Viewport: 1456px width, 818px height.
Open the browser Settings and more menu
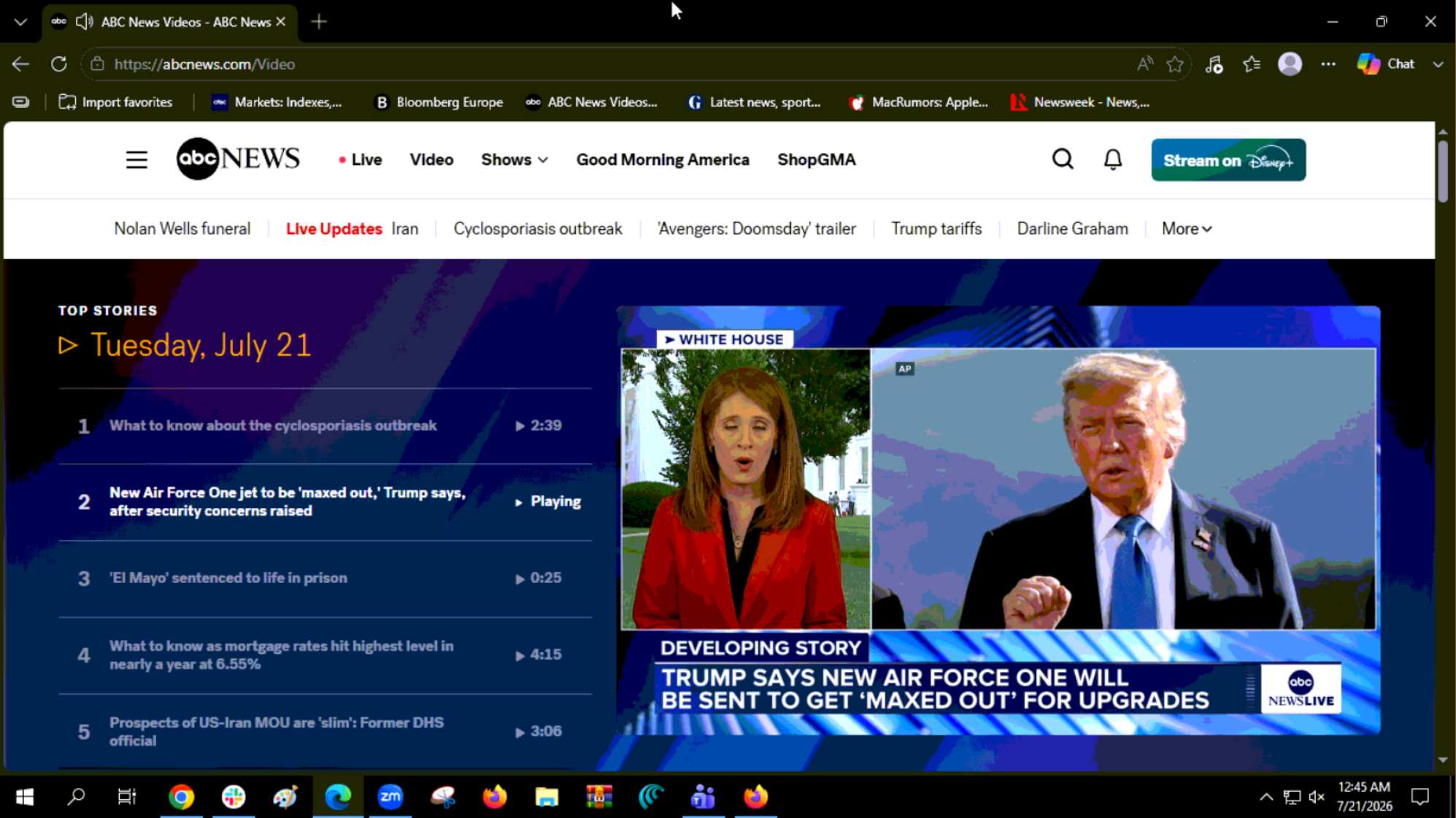coord(1328,64)
